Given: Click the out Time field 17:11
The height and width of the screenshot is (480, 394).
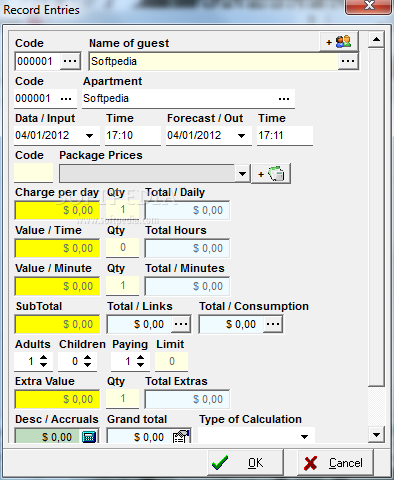Looking at the screenshot, I should 285,135.
